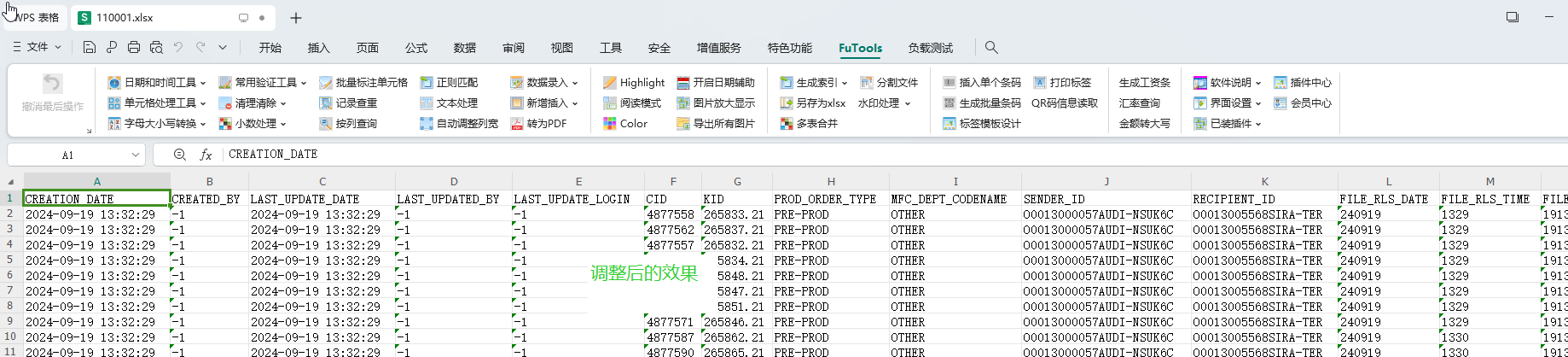This screenshot has width=1568, height=357.
Task: Expand 软件说明 dropdown
Action: (1258, 83)
